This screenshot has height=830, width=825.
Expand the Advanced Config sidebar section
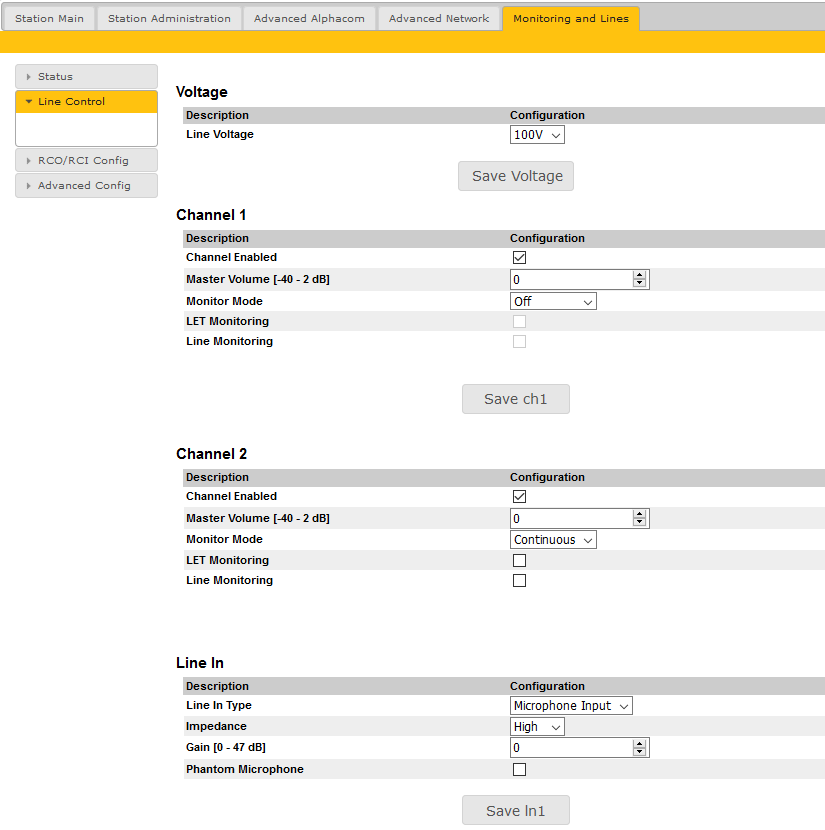click(x=86, y=186)
